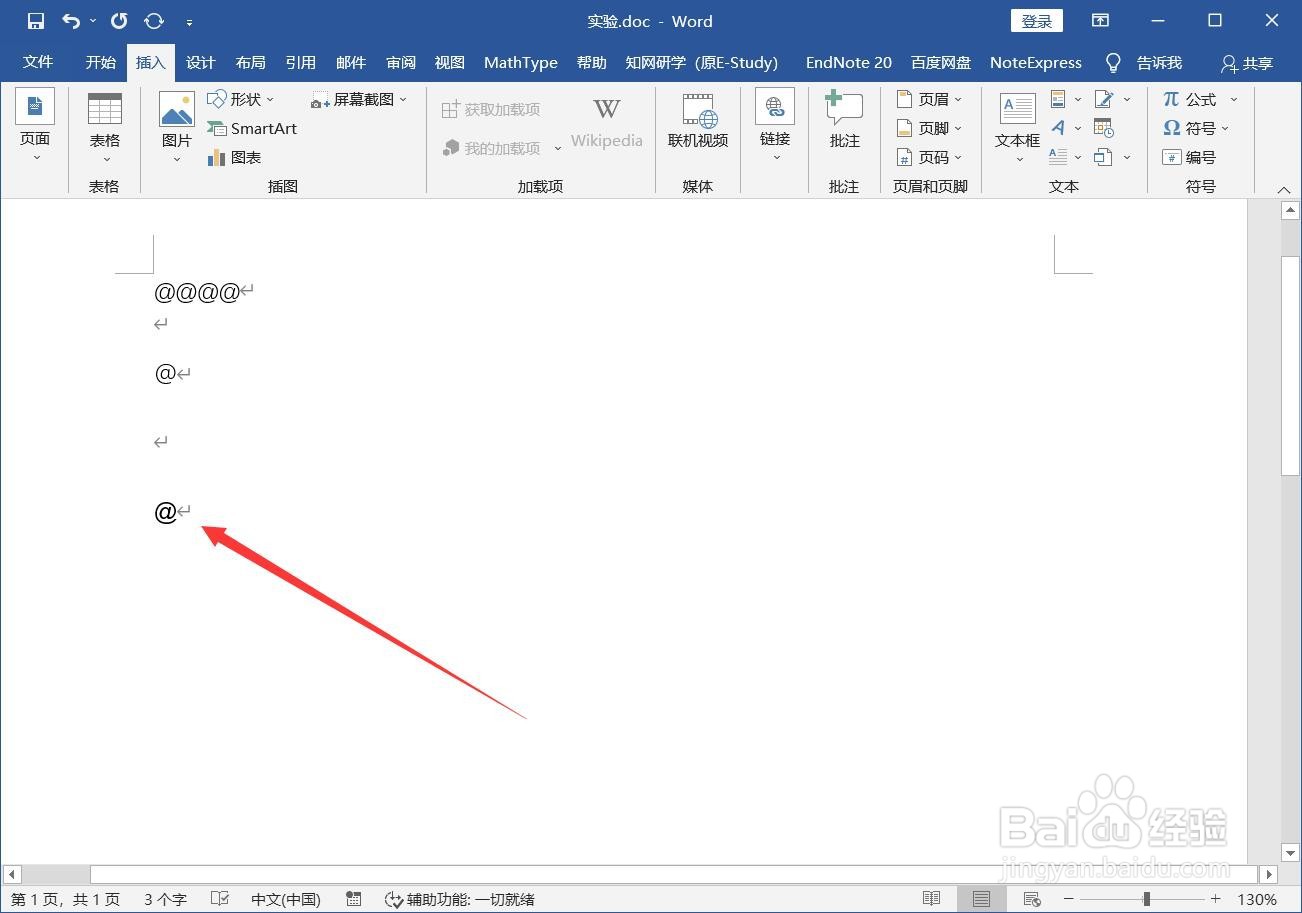Insert an object icon
Image resolution: width=1302 pixels, height=913 pixels.
click(1112, 157)
